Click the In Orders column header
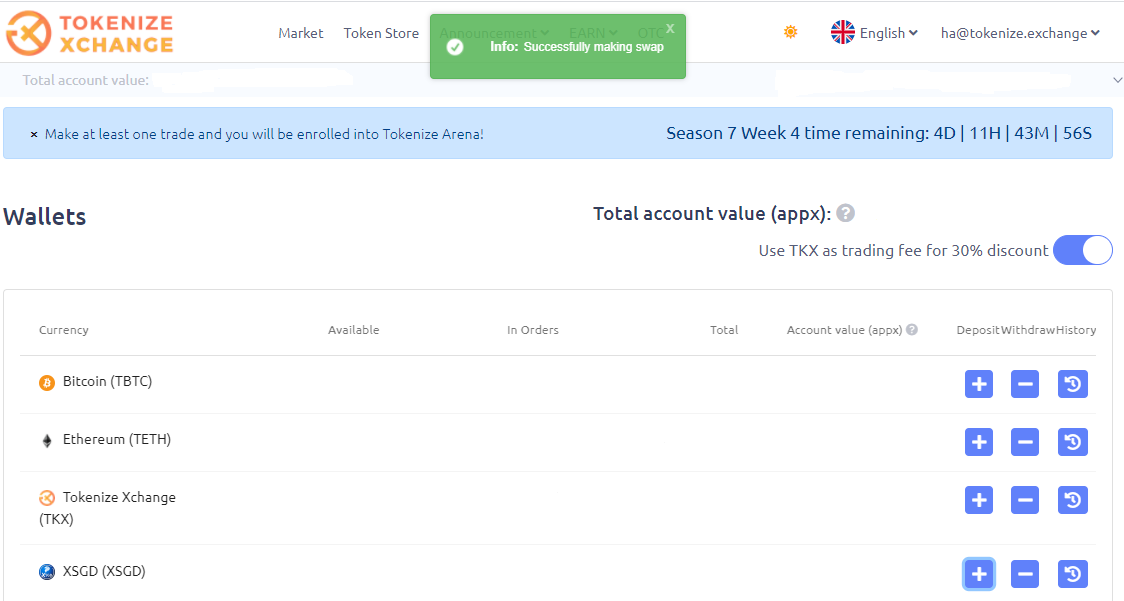1124x601 pixels. tap(533, 330)
